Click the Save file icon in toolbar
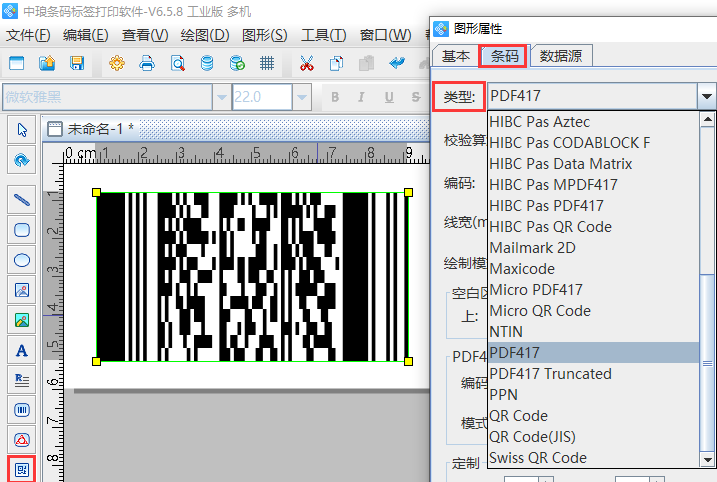Viewport: 717px width, 482px height. pyautogui.click(x=77, y=64)
